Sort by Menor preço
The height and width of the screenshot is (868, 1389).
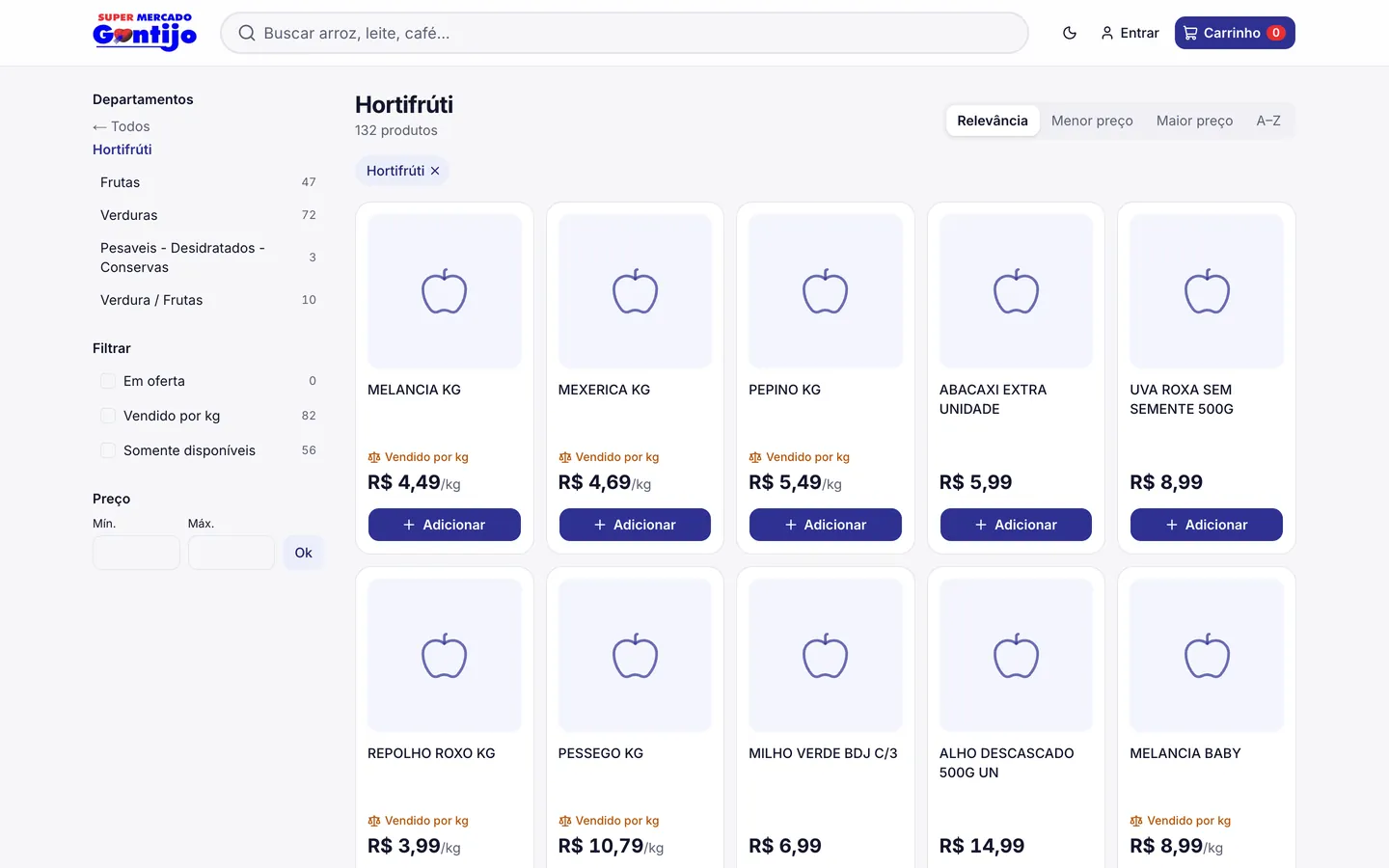point(1092,121)
